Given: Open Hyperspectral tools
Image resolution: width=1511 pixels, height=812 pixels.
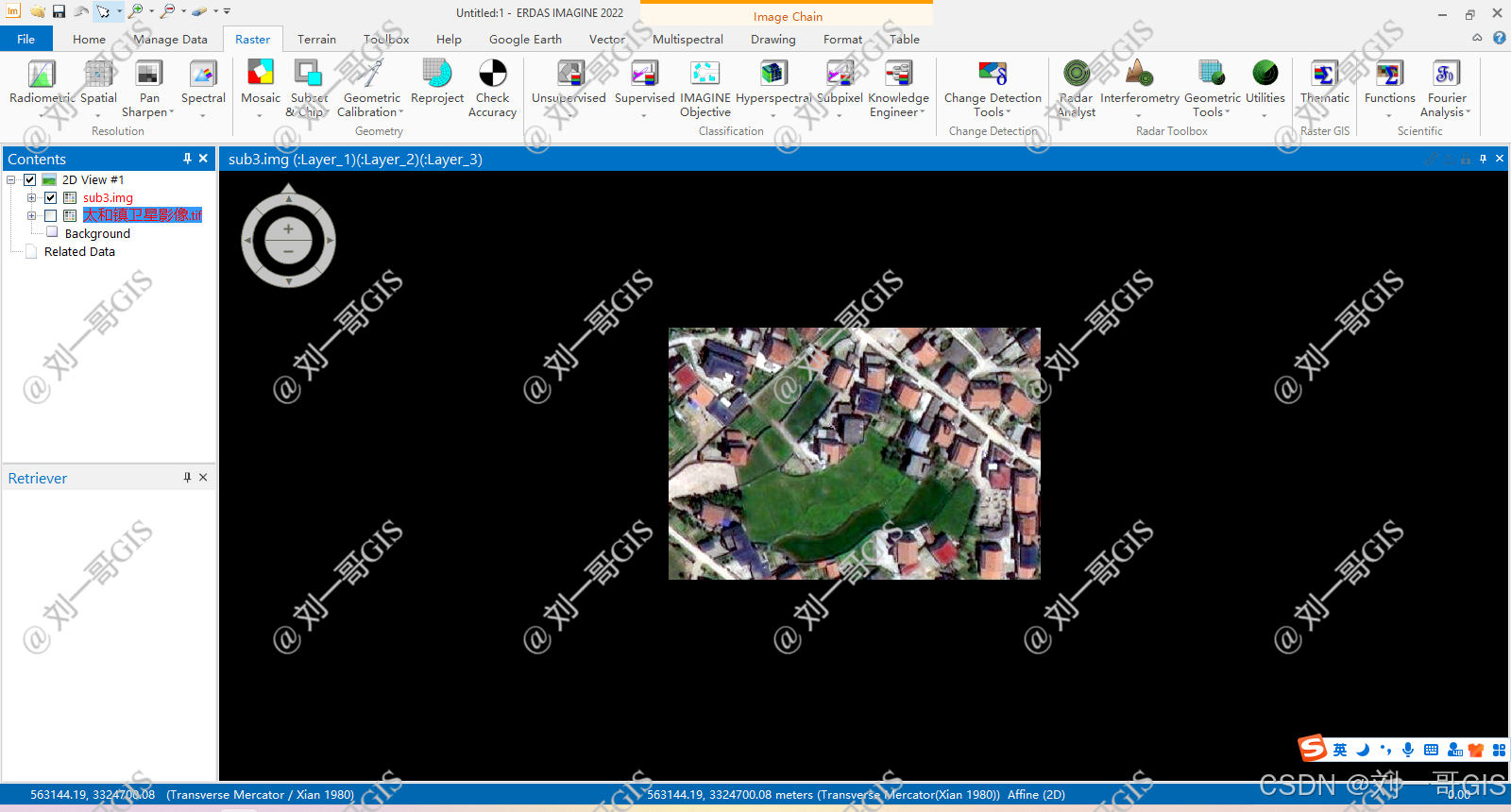Looking at the screenshot, I should click(x=772, y=87).
